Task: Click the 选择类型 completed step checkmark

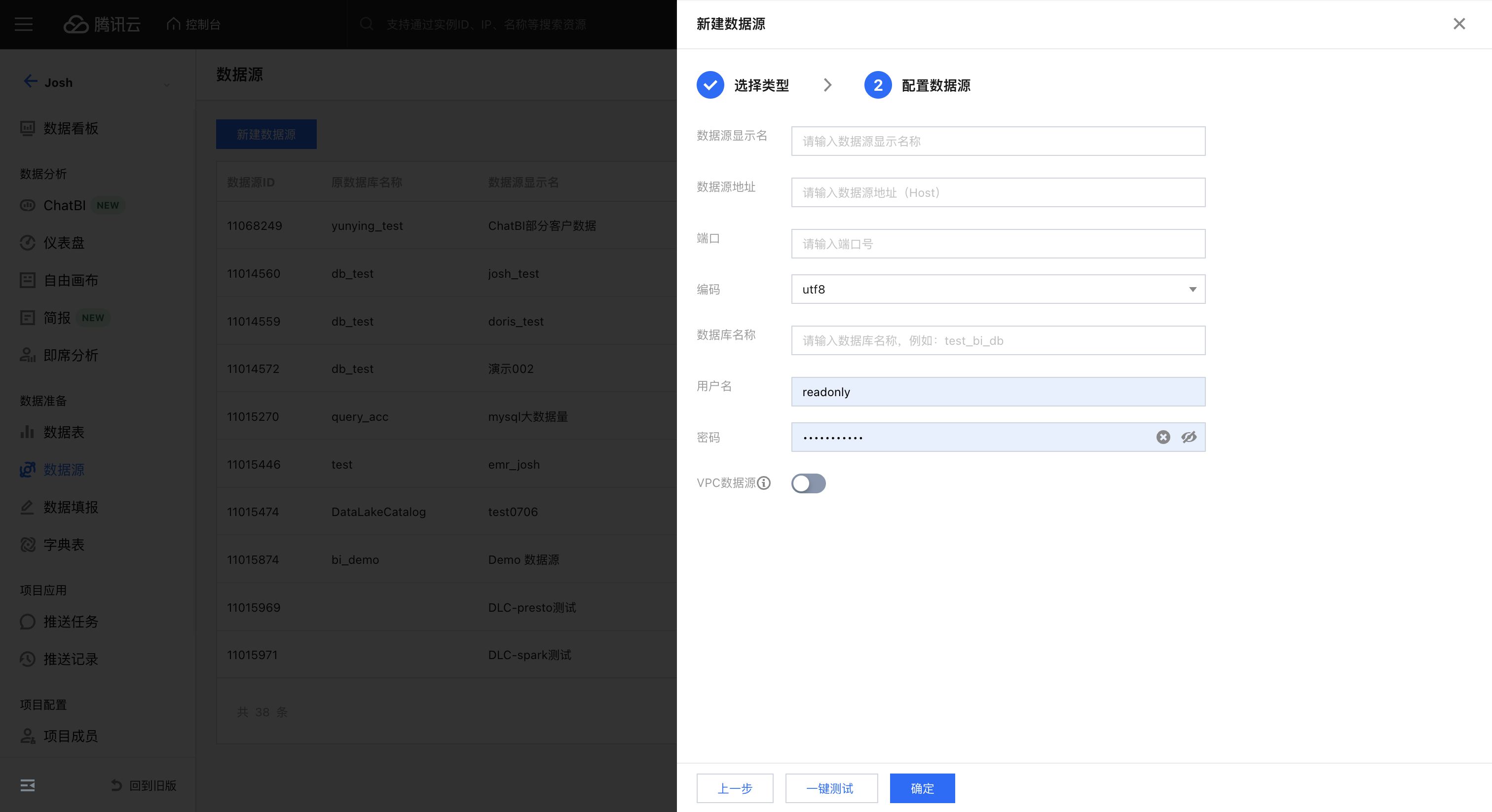Action: click(710, 85)
